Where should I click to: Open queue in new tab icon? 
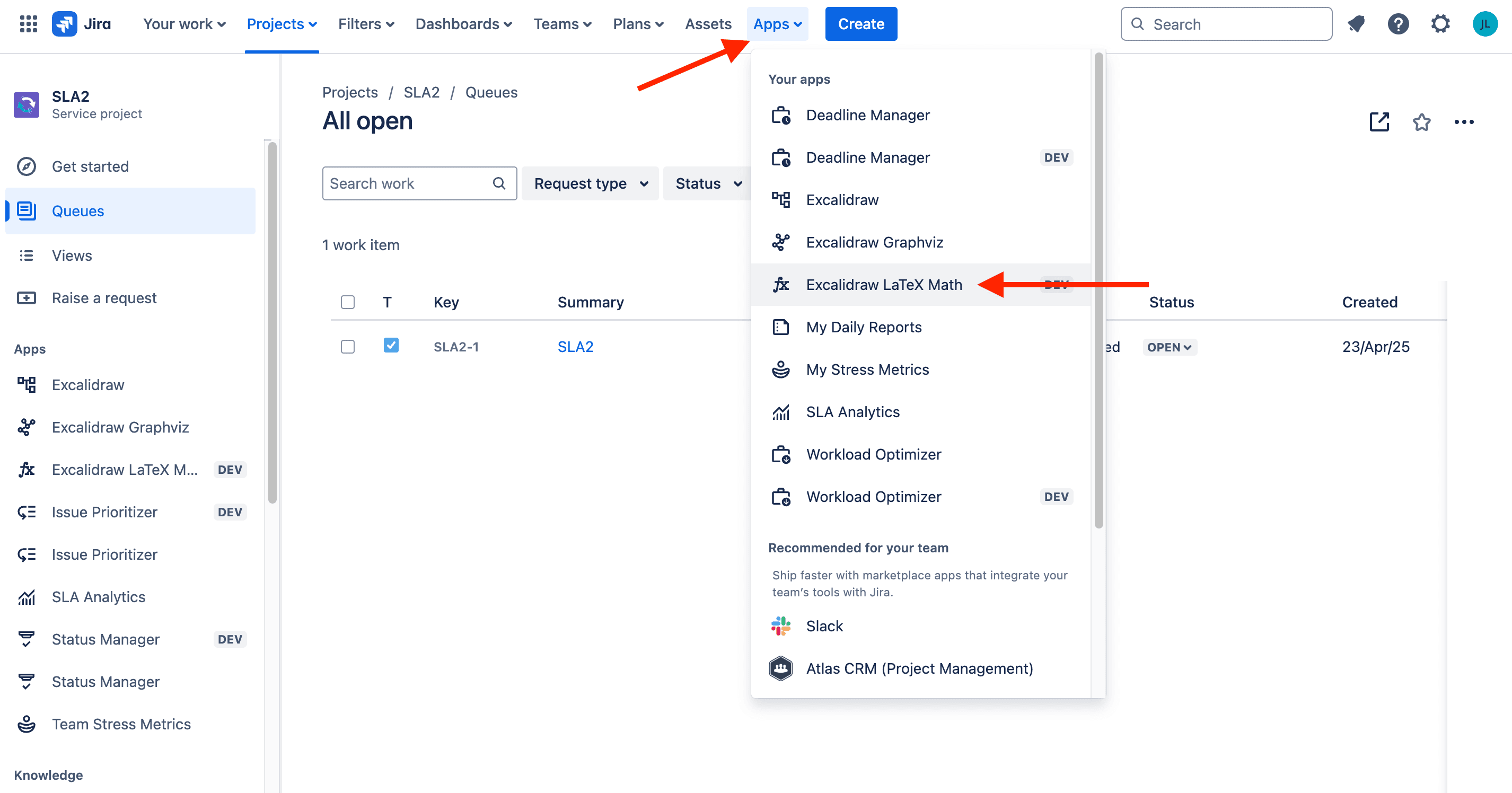click(1379, 122)
